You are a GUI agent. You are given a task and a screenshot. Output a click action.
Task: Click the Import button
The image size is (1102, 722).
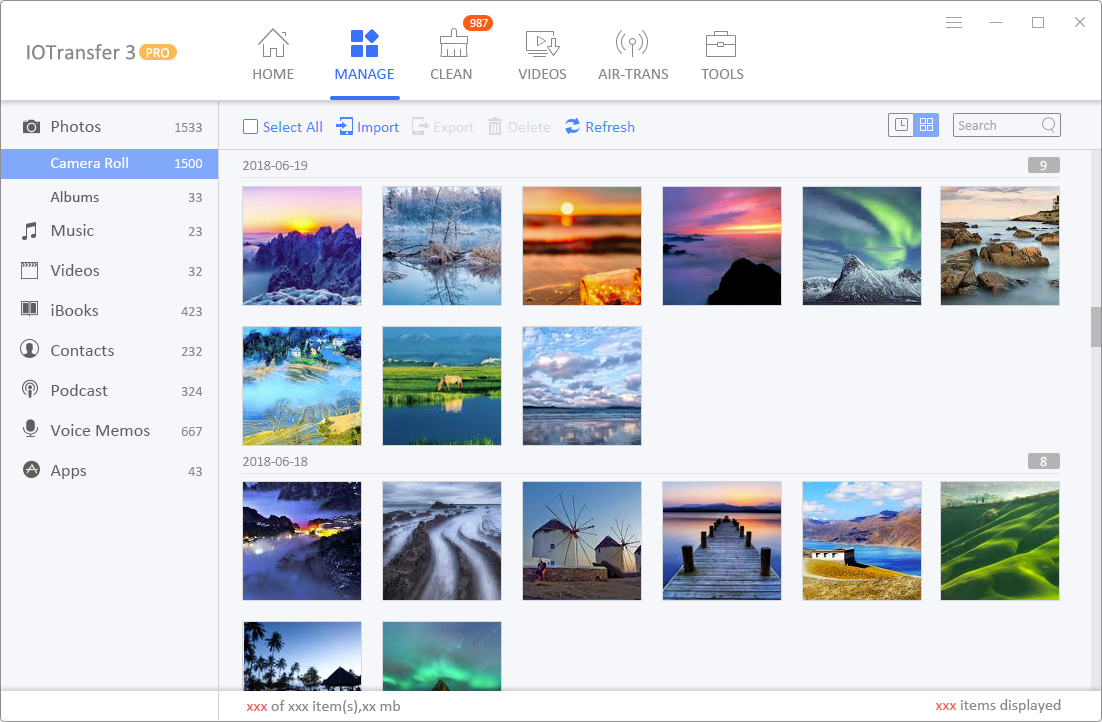[x=367, y=126]
